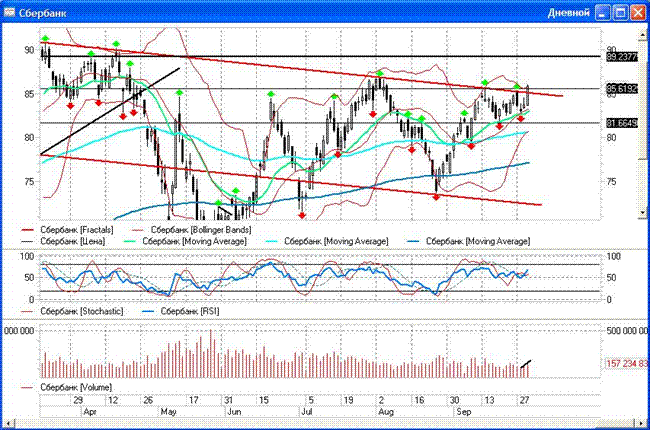Click the price chart vertical scrollbar down arrow
The image size is (650, 430).
(x=643, y=212)
